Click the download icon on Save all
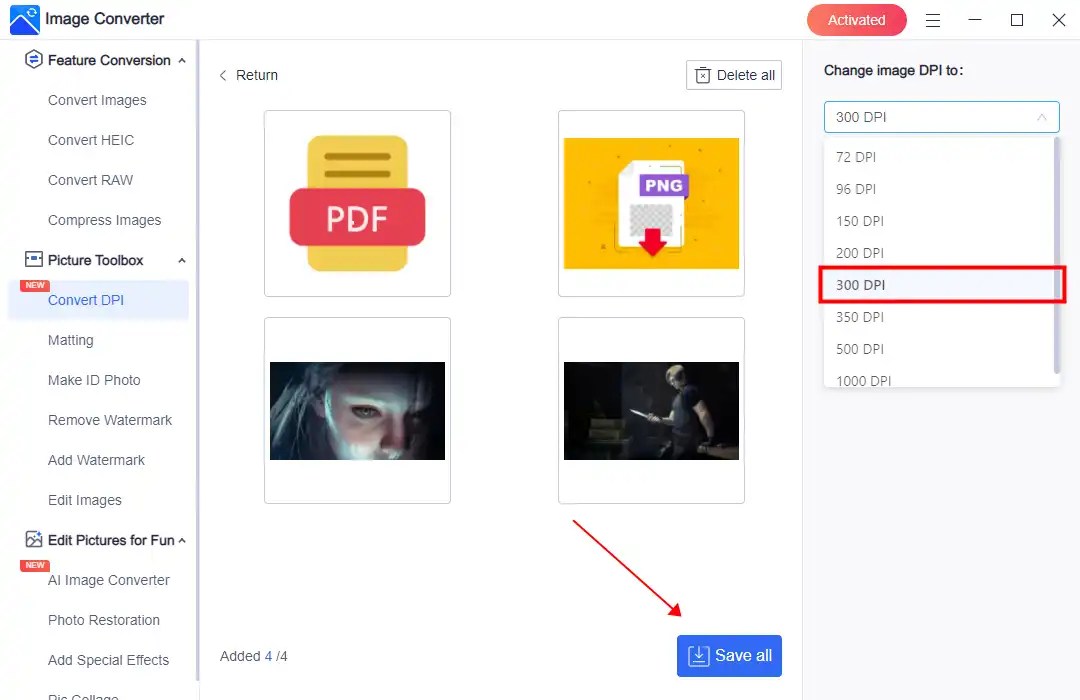The image size is (1080, 700). pyautogui.click(x=699, y=656)
